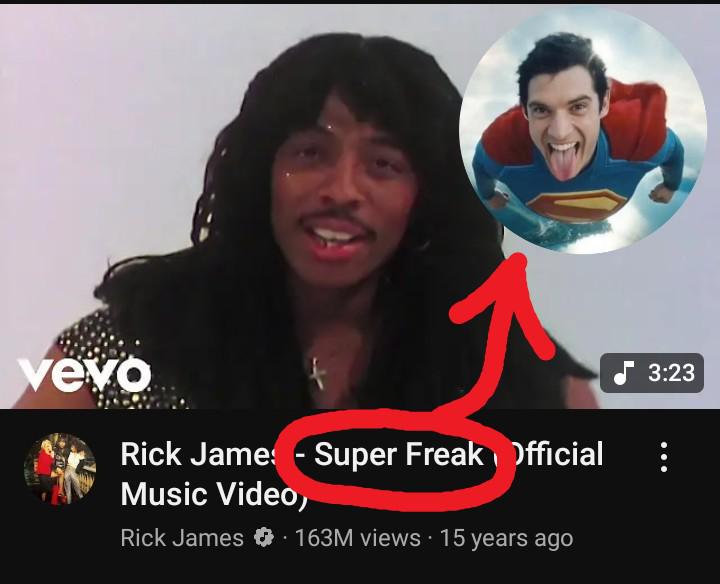The height and width of the screenshot is (584, 720).
Task: Click the 163M views text
Action: tap(358, 538)
